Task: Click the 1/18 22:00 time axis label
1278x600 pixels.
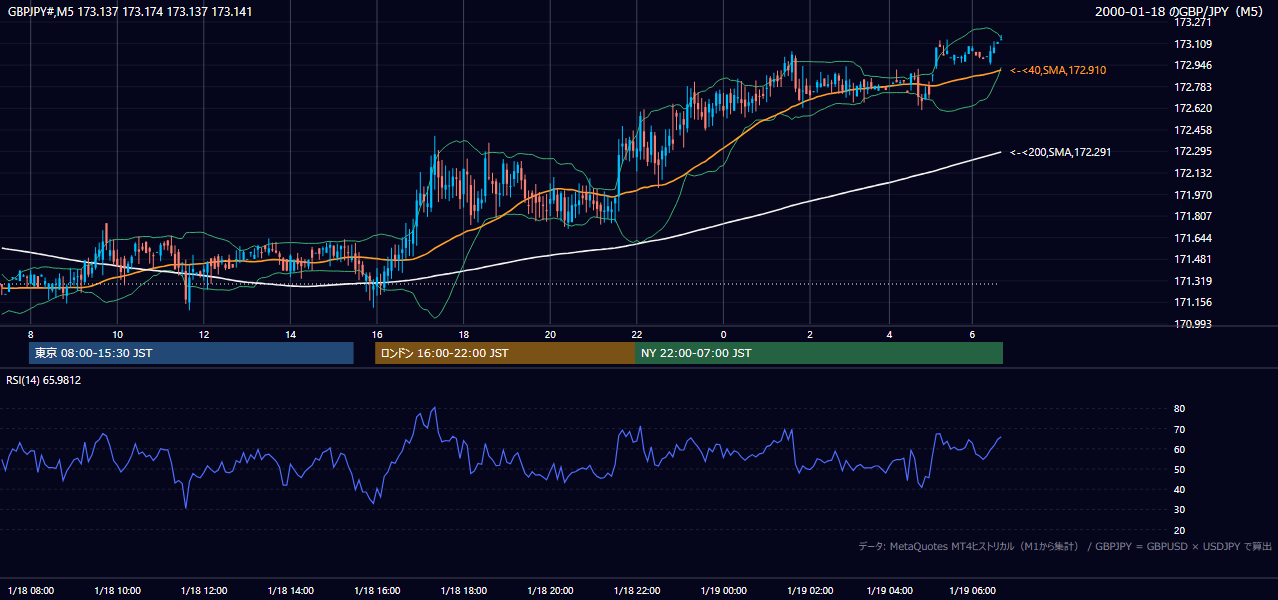Action: click(636, 590)
